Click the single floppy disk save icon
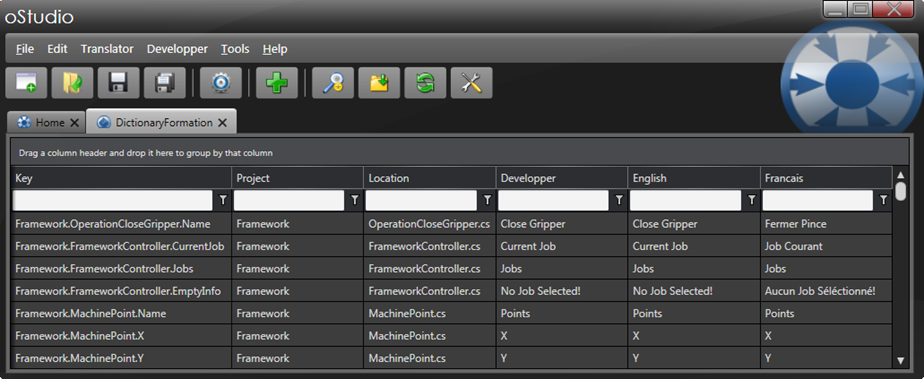 [x=118, y=83]
